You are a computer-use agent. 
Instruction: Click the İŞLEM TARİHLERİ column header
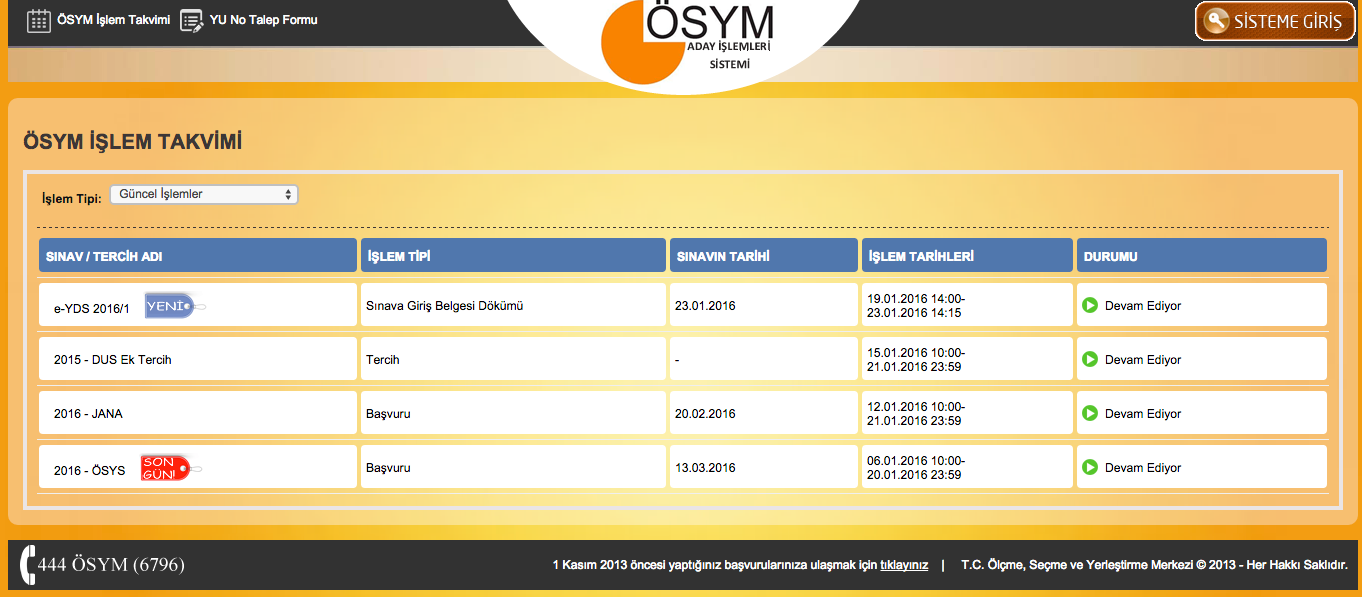[x=966, y=256]
